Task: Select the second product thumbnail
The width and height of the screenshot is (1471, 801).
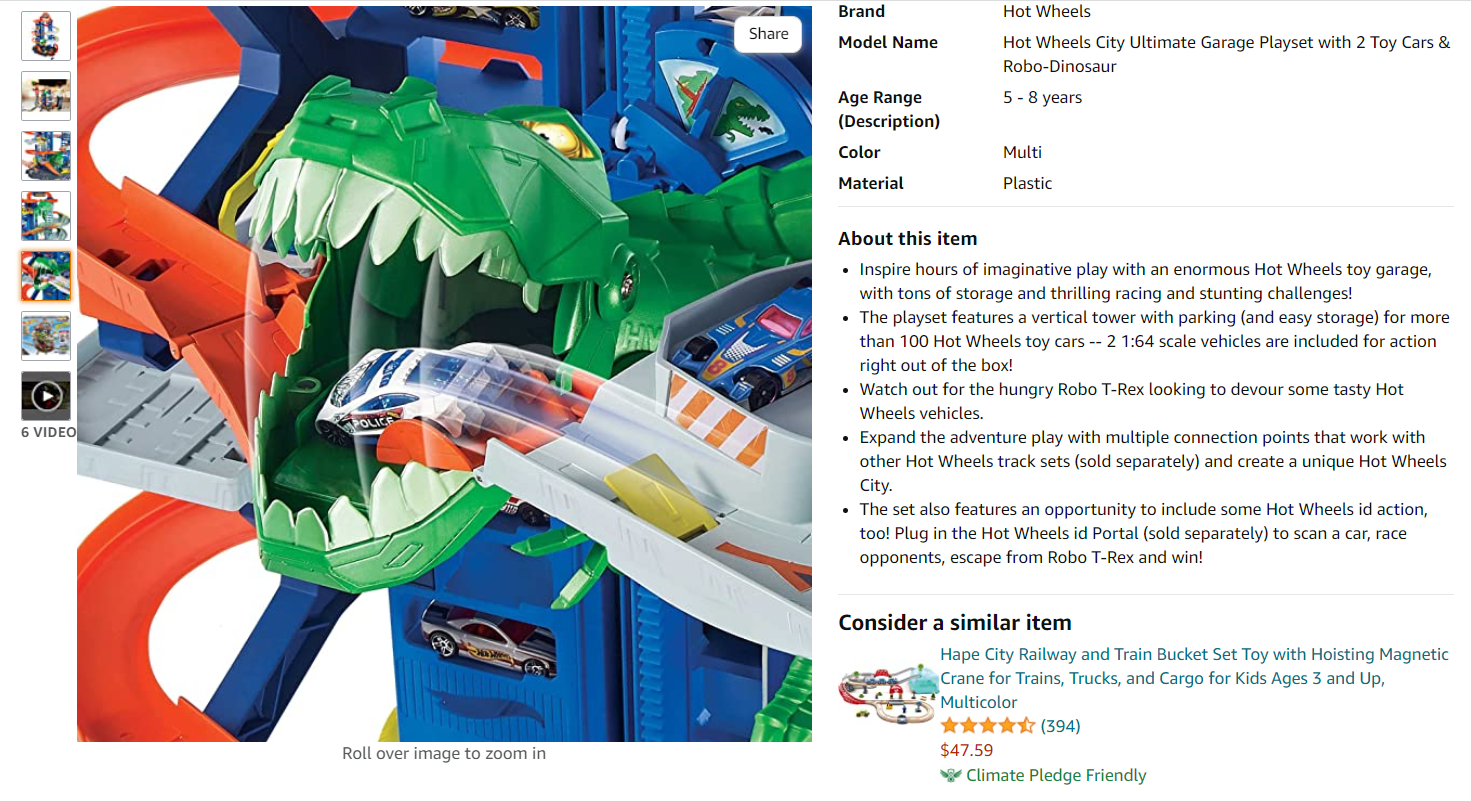Action: coord(46,96)
